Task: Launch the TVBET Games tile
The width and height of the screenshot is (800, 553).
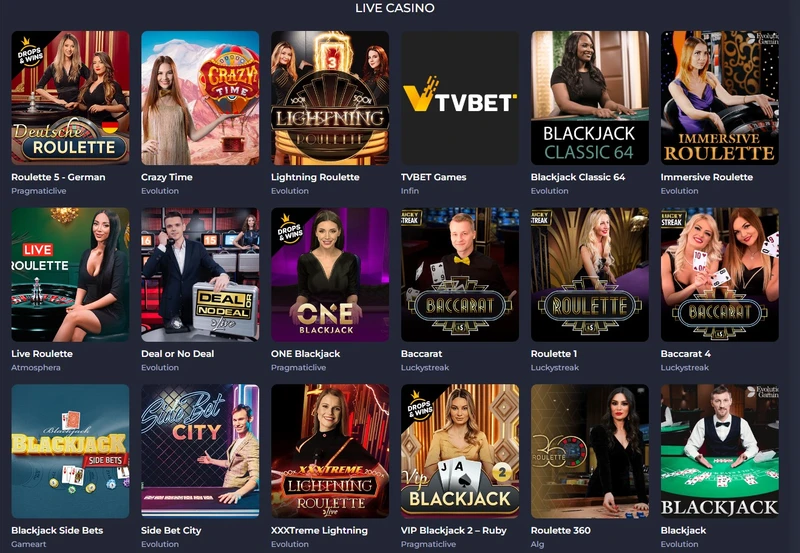Action: pos(460,98)
